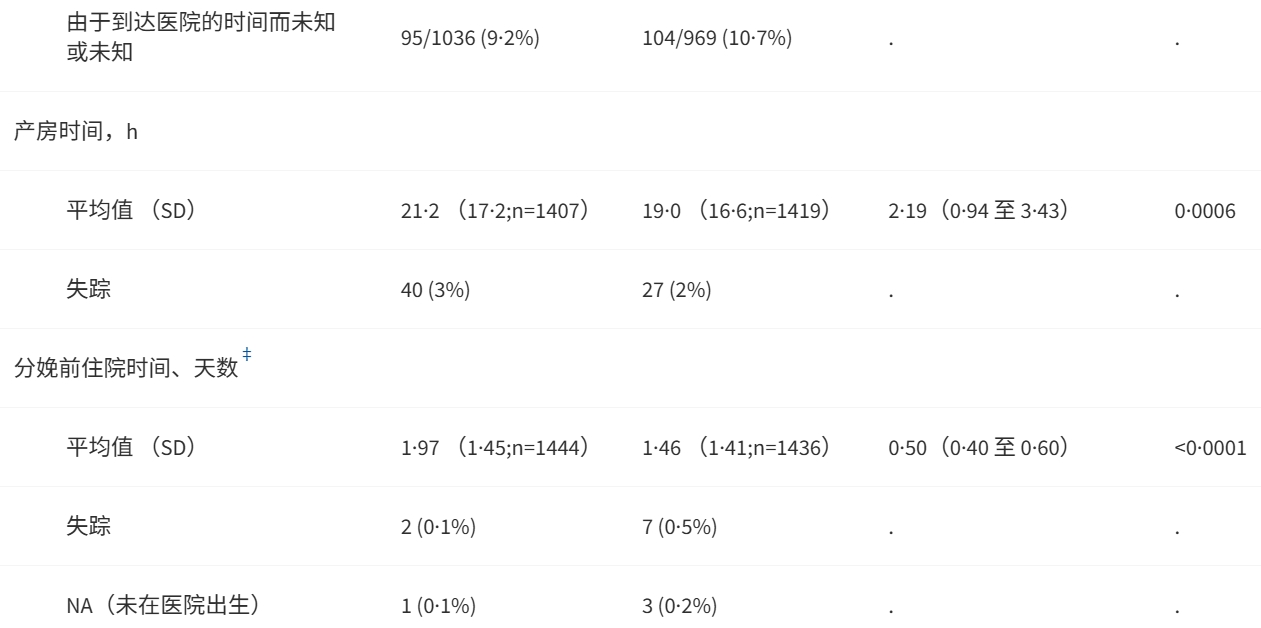Select the 产房时间，h row heading
The height and width of the screenshot is (628, 1261).
[x=76, y=134]
